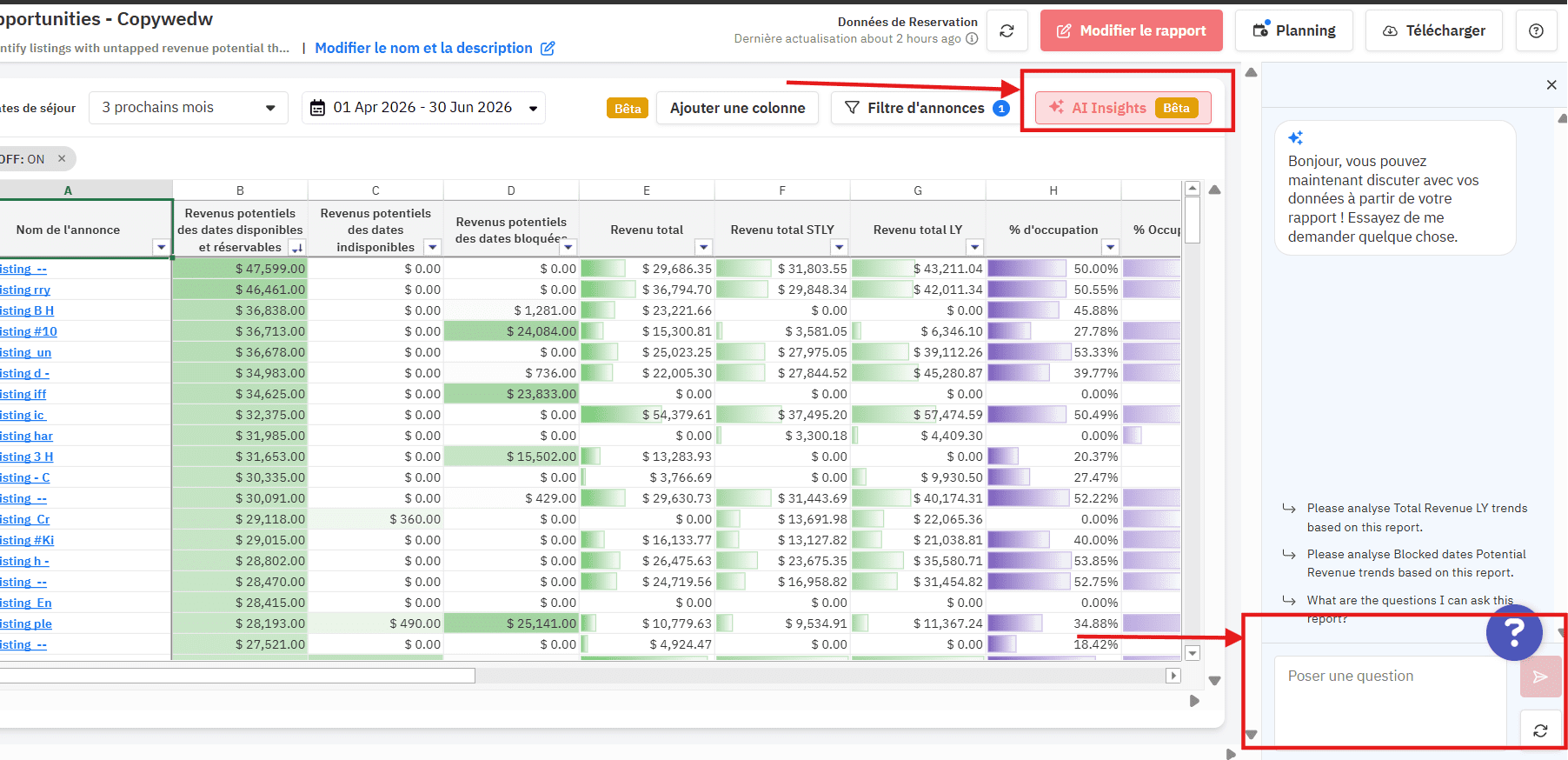Click Modifier le nom et la description link
The height and width of the screenshot is (760, 1568).
click(423, 49)
